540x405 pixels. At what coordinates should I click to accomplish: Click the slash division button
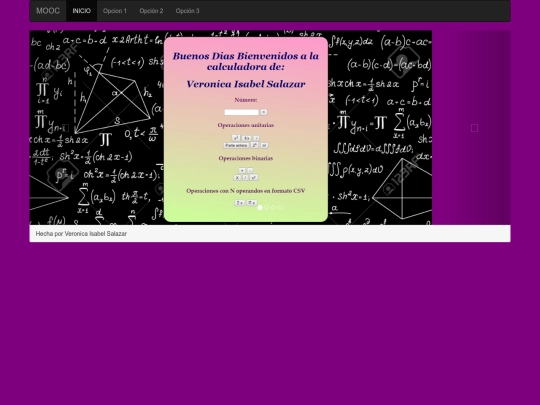(245, 178)
